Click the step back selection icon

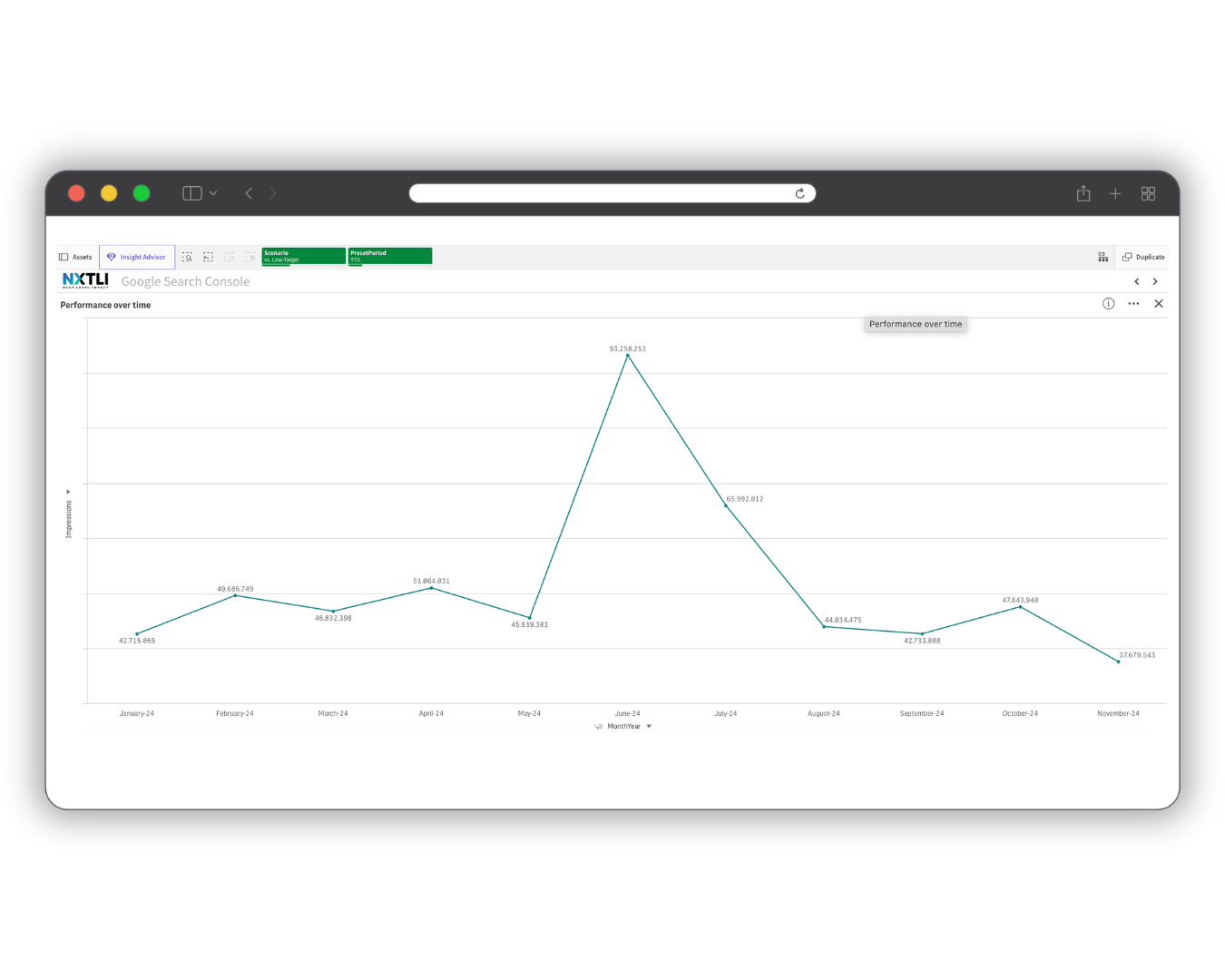pyautogui.click(x=208, y=257)
